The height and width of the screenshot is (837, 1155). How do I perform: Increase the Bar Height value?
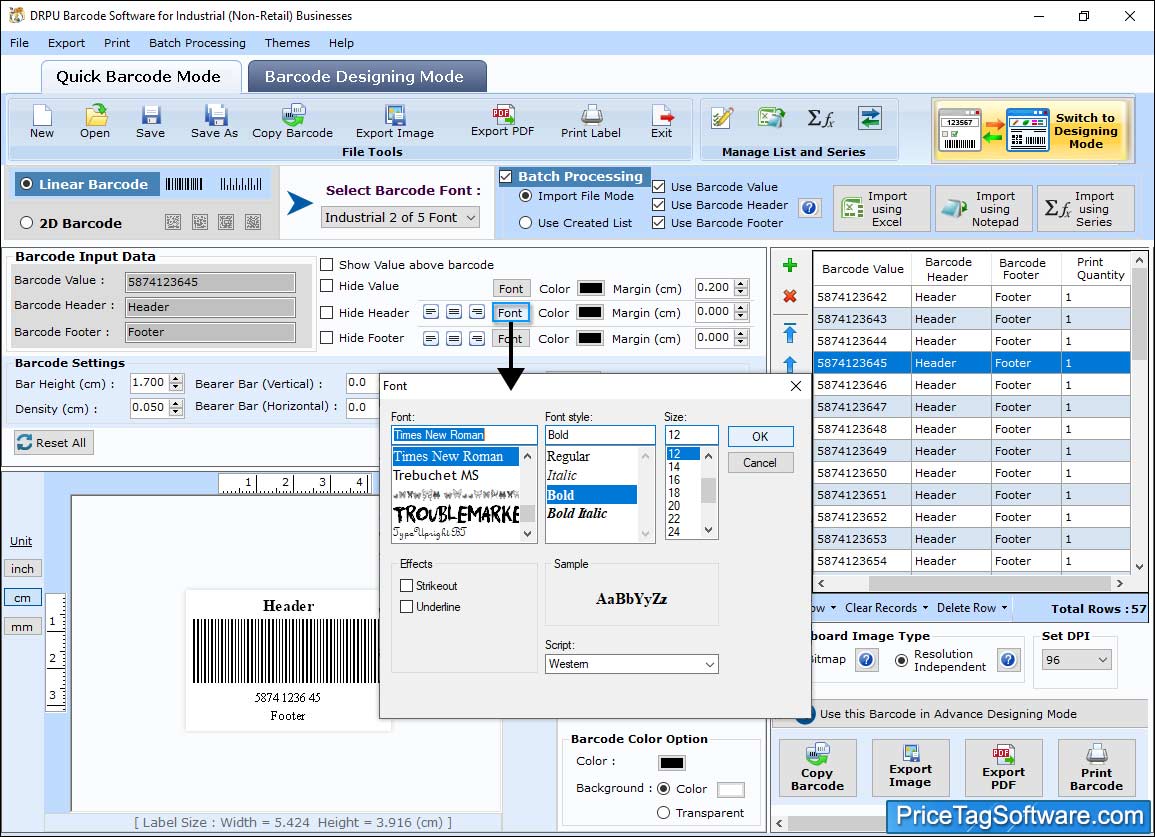(x=175, y=379)
